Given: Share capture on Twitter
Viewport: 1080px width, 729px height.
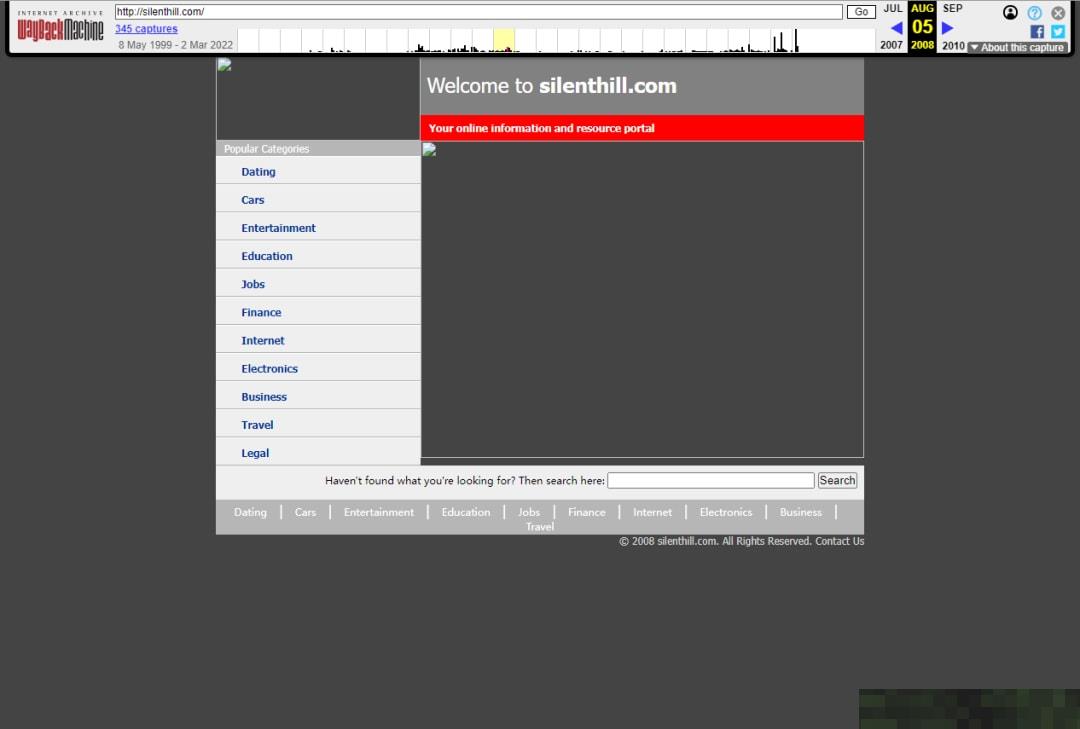Looking at the screenshot, I should point(1058,32).
